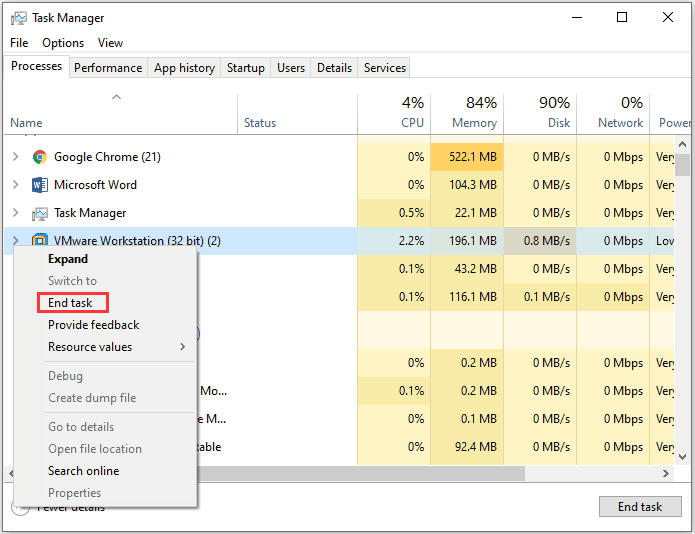Click the 0.8 MB/s disk cell
Screen dimensions: 695x534
pos(540,241)
